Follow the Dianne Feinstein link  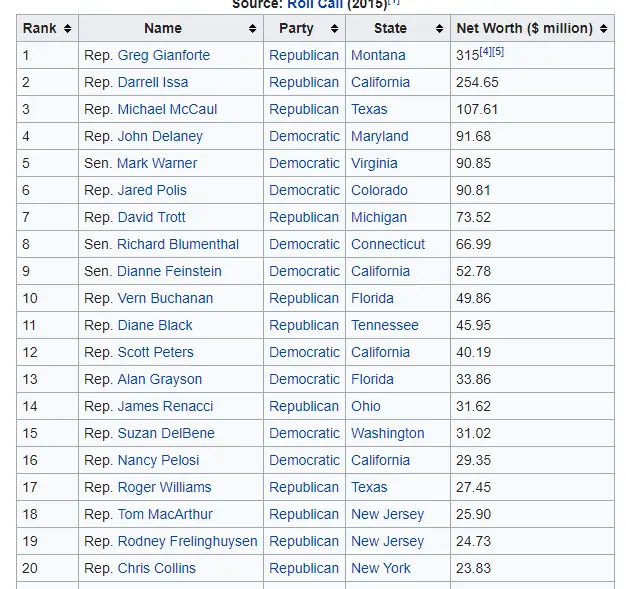point(169,271)
